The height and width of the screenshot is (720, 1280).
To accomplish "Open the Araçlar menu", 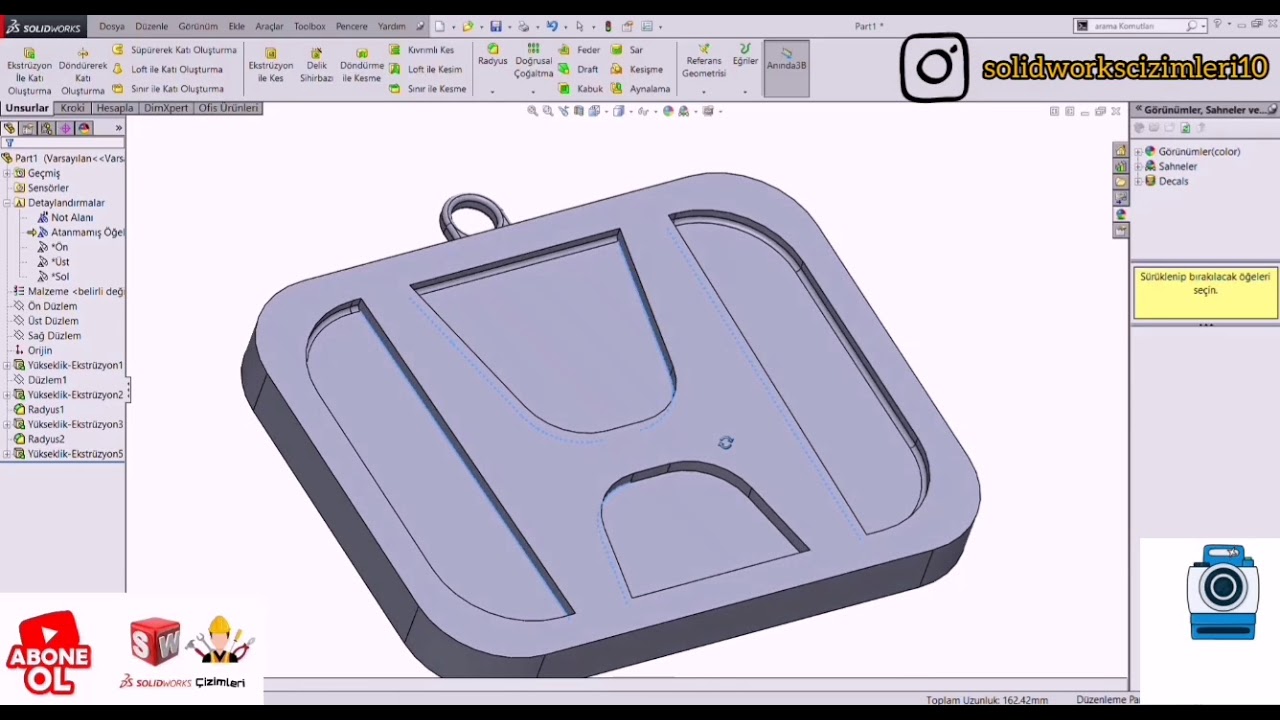I will [x=269, y=26].
